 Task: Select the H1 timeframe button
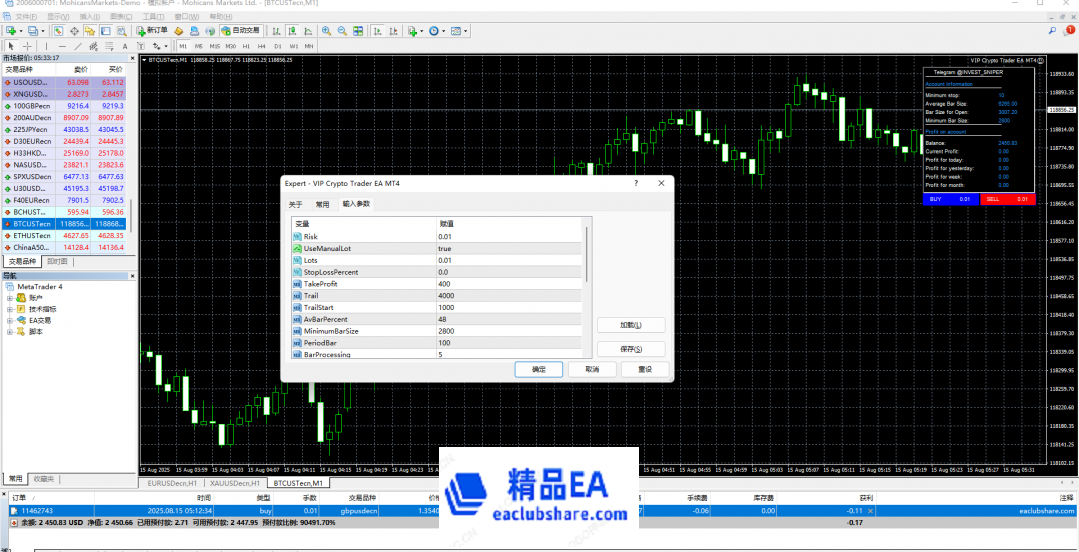[246, 46]
